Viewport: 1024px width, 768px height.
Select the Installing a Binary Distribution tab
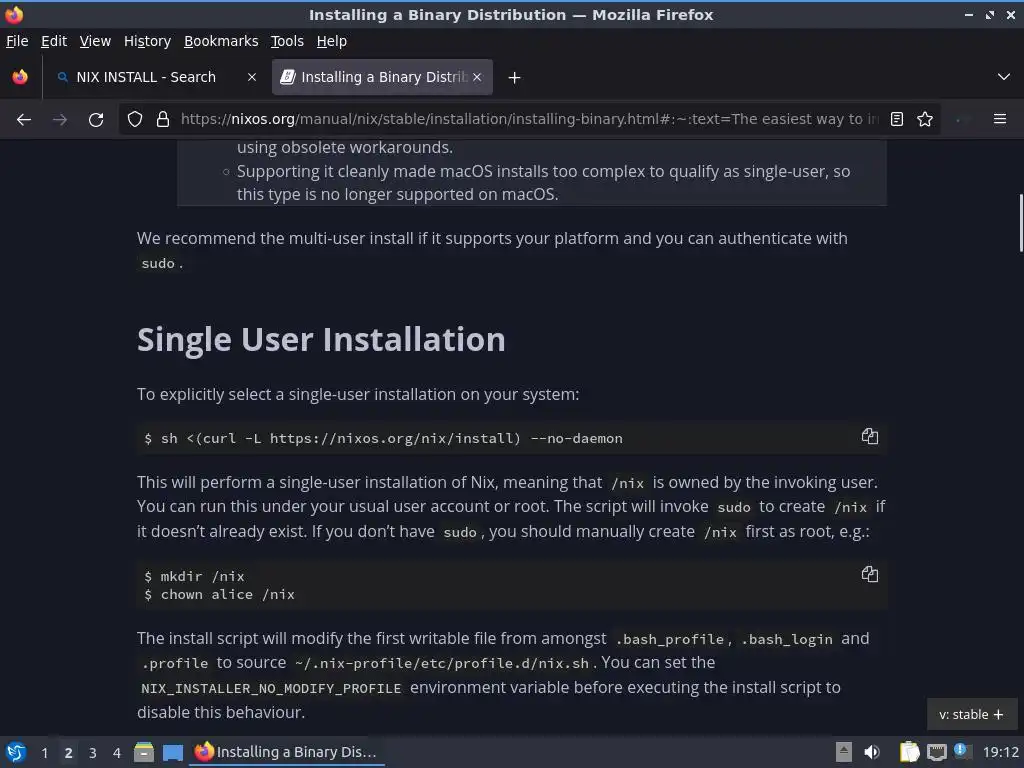[x=382, y=77]
